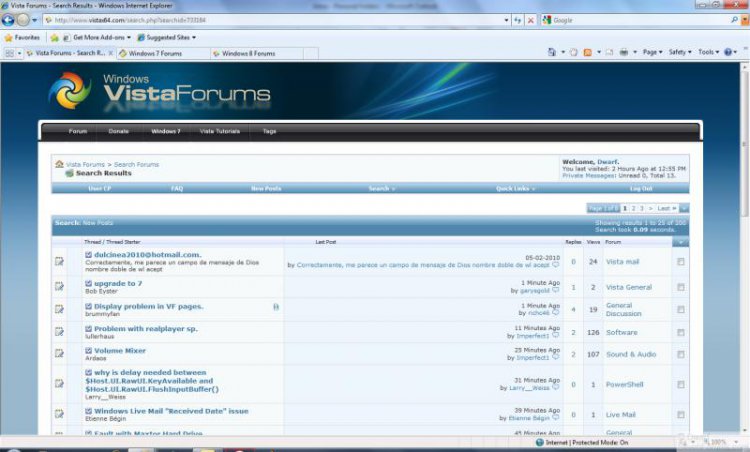Select checkbox on the Volume Mixer row
750x452 pixels.
[x=681, y=354]
